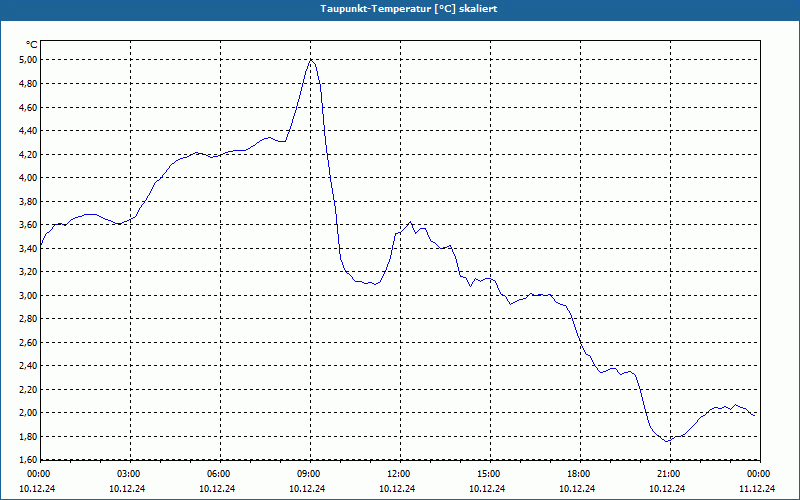Click the 09:00 time label
Viewport: 800px width, 500px height.
click(x=308, y=474)
